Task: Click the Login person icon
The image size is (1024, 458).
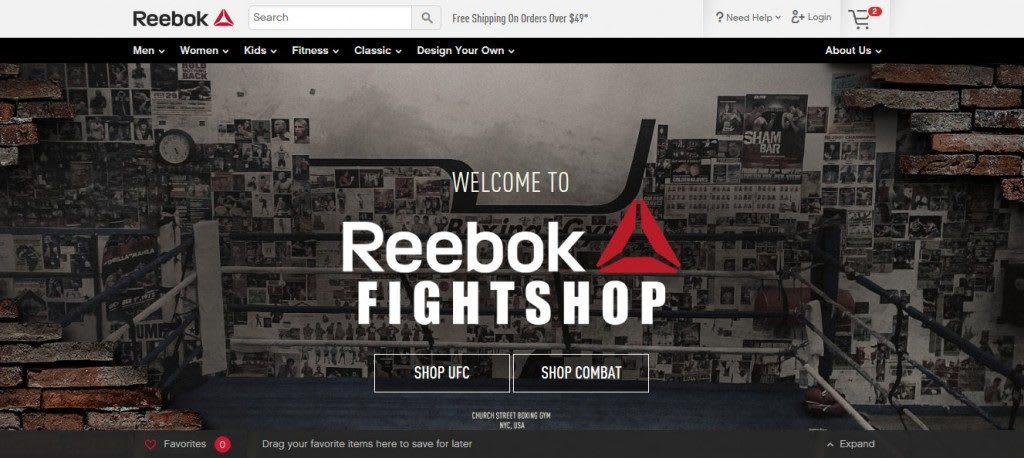Action: pos(797,17)
